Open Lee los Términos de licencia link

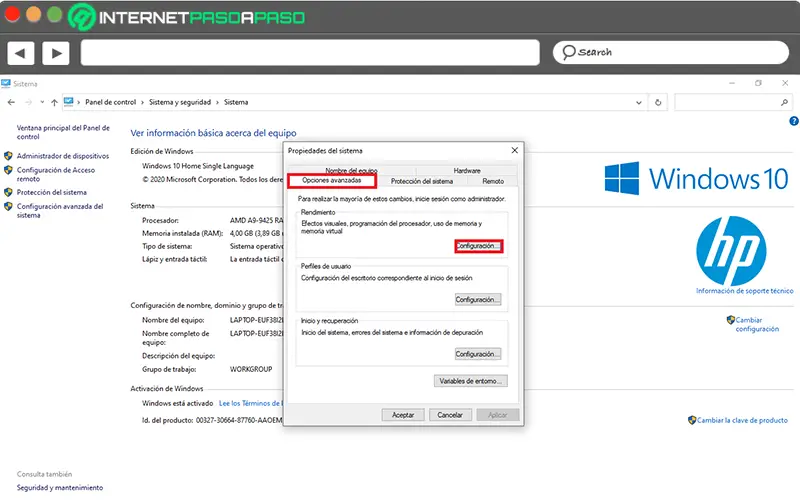(250, 403)
